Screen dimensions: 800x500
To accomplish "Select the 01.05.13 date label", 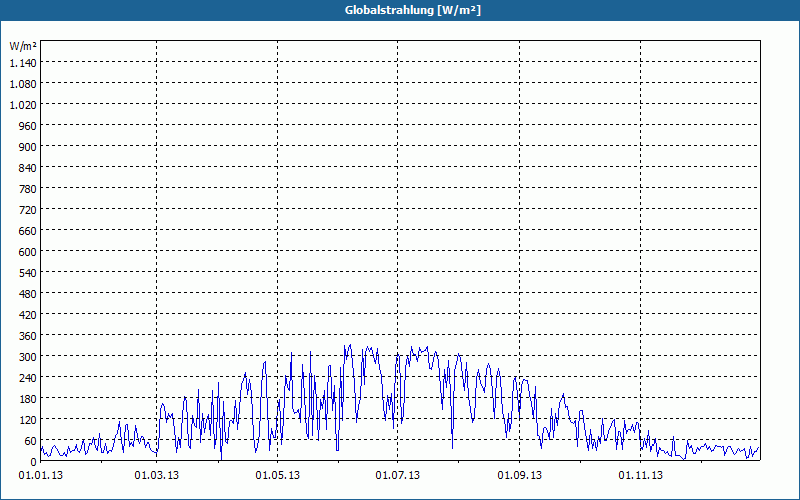I will [x=278, y=476].
